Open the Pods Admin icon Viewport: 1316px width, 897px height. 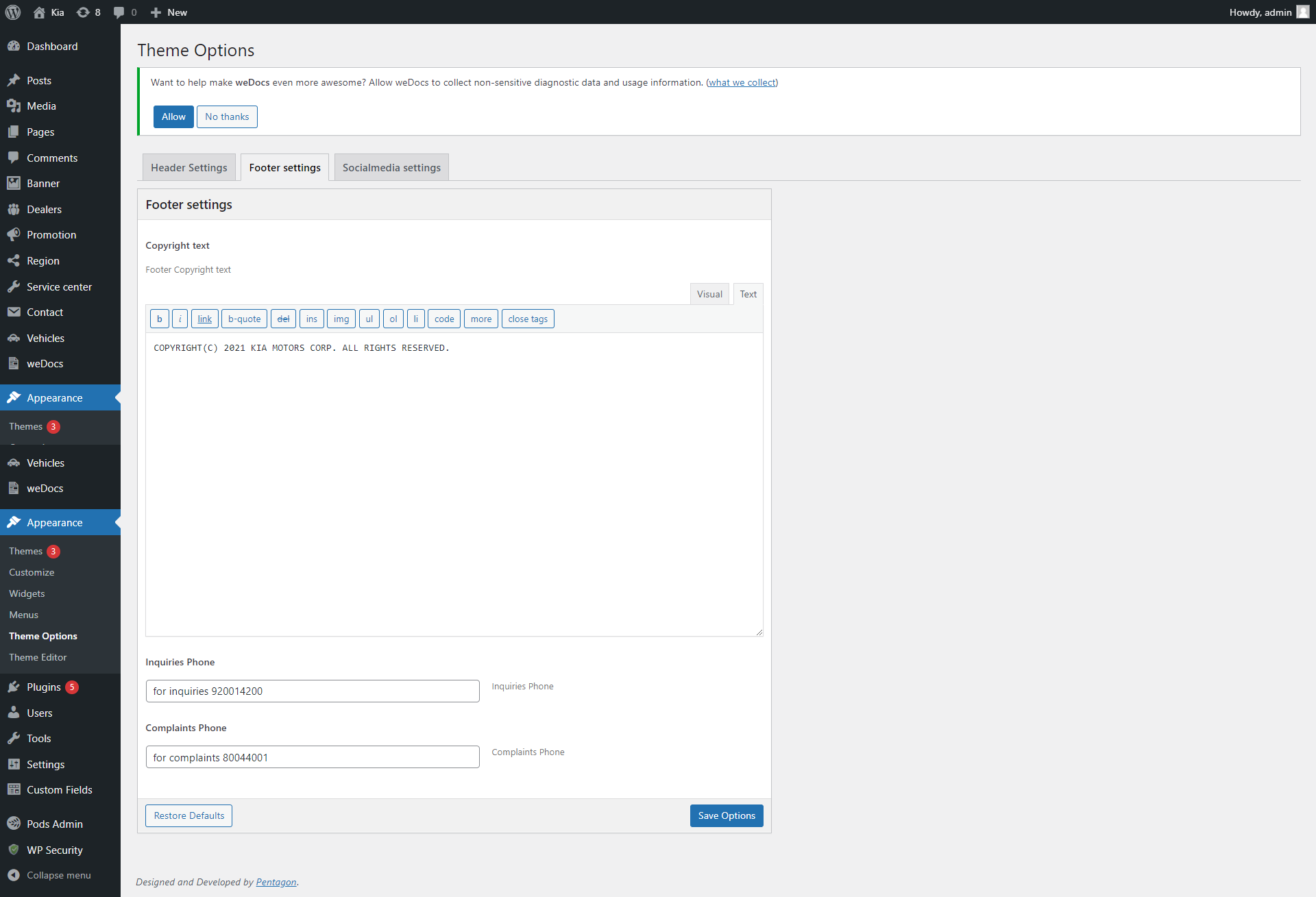pos(14,824)
